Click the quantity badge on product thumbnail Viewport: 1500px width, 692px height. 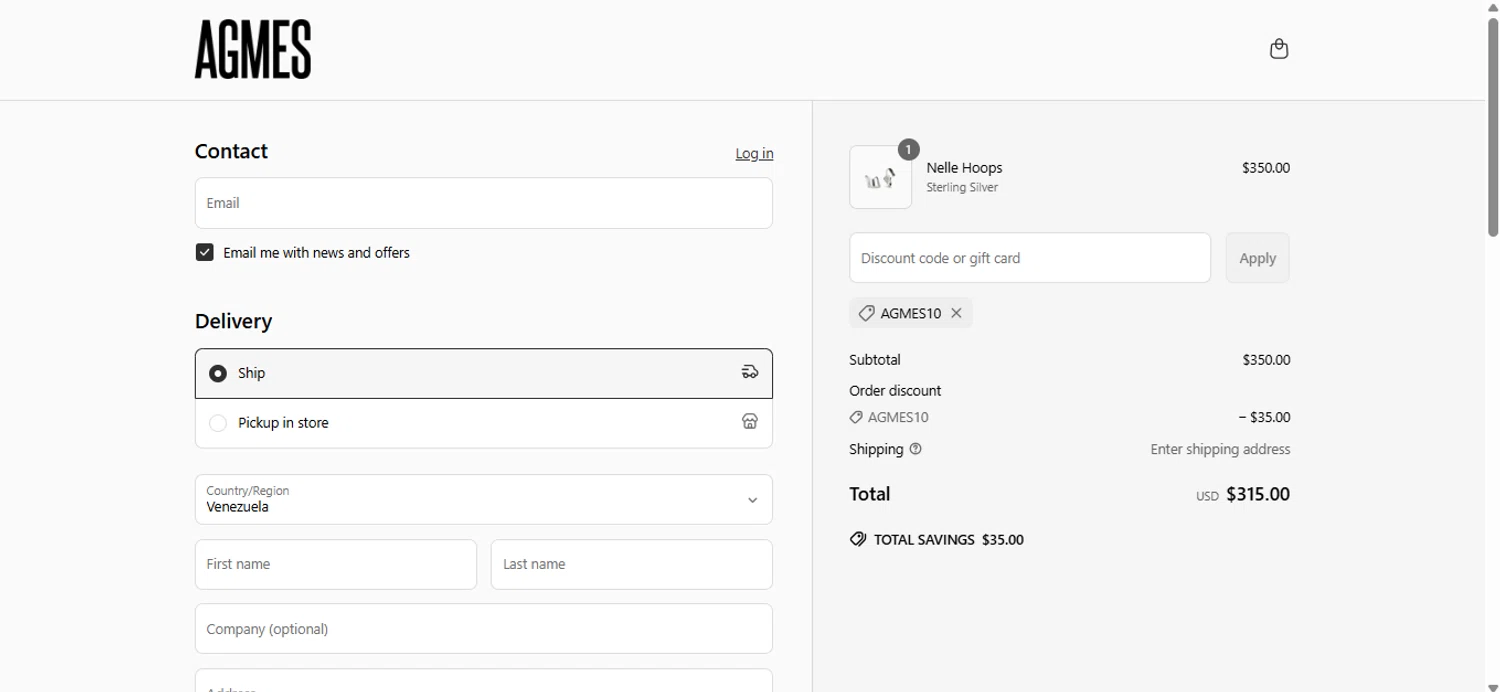[908, 150]
